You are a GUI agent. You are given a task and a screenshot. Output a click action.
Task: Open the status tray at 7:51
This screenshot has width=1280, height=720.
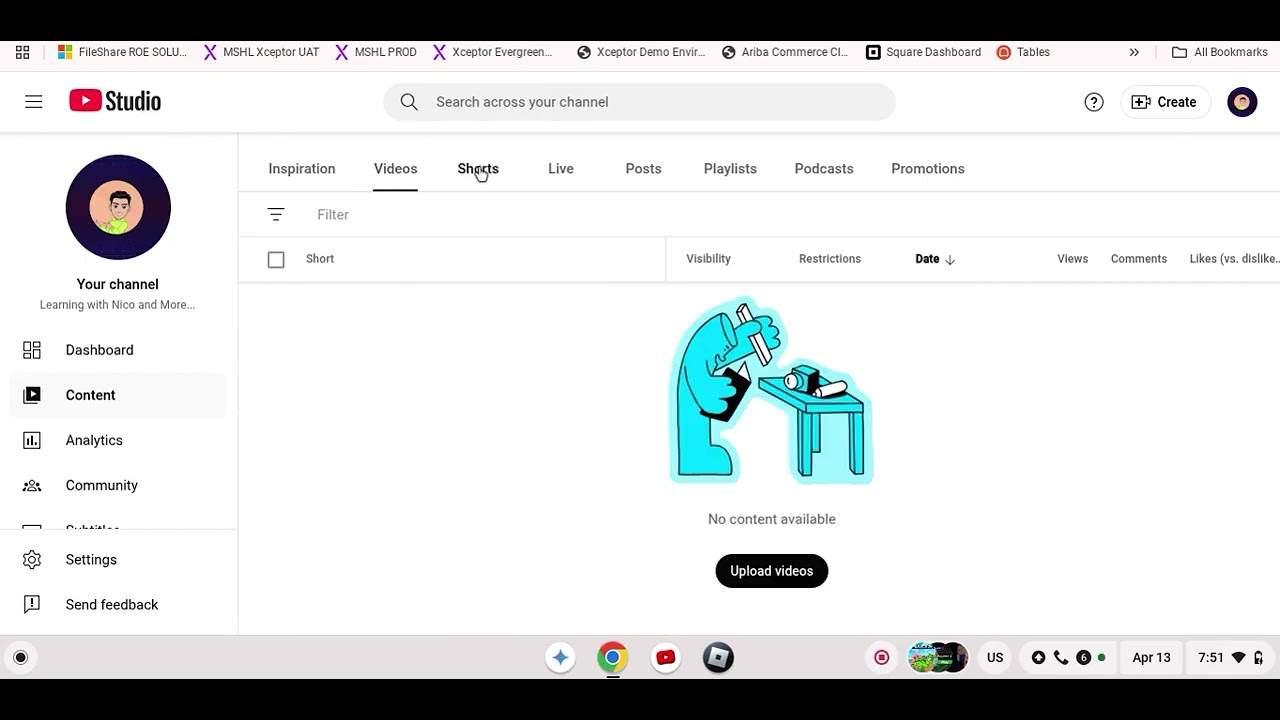(1231, 658)
